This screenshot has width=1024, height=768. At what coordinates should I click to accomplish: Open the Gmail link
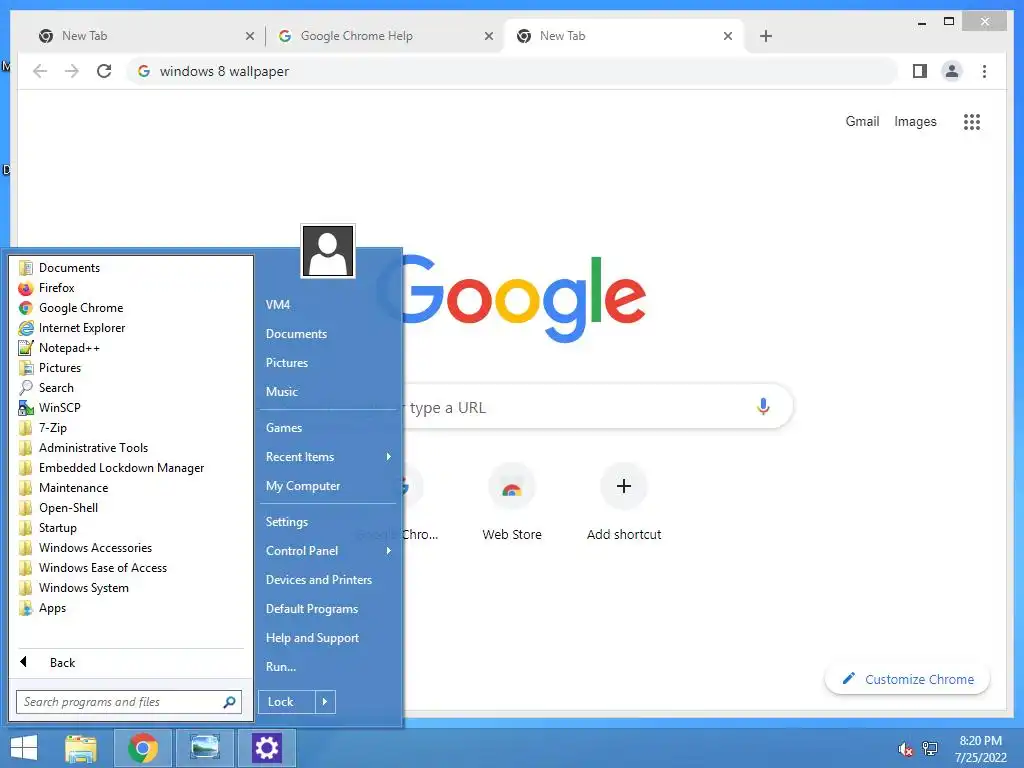(x=862, y=121)
